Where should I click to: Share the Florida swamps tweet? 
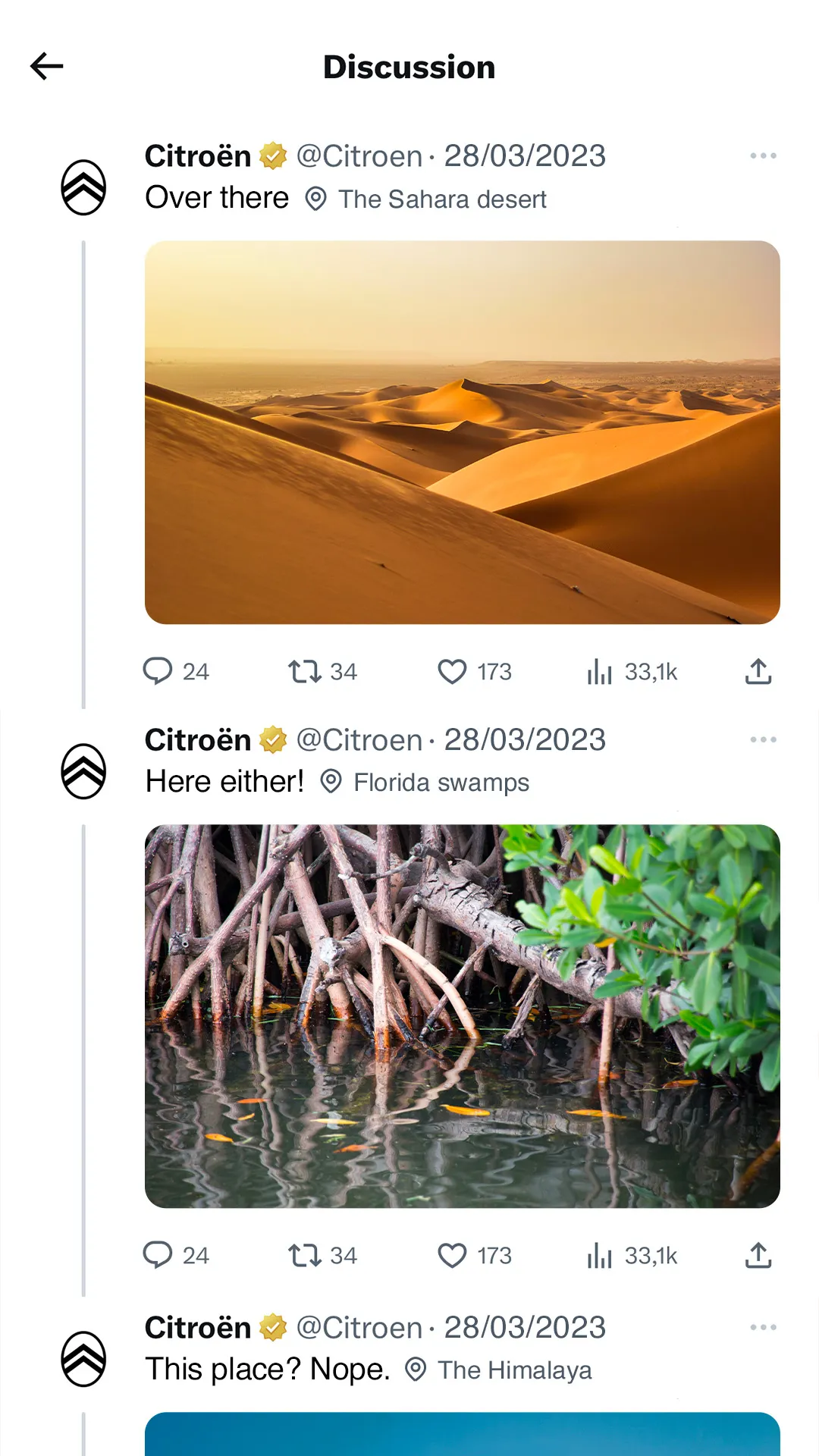pyautogui.click(x=758, y=1255)
